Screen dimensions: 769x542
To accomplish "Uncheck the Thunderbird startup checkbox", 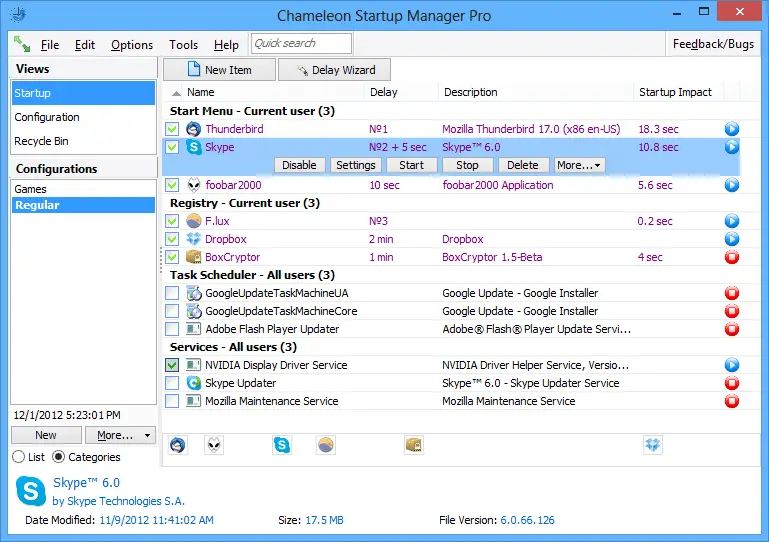I will tap(173, 129).
